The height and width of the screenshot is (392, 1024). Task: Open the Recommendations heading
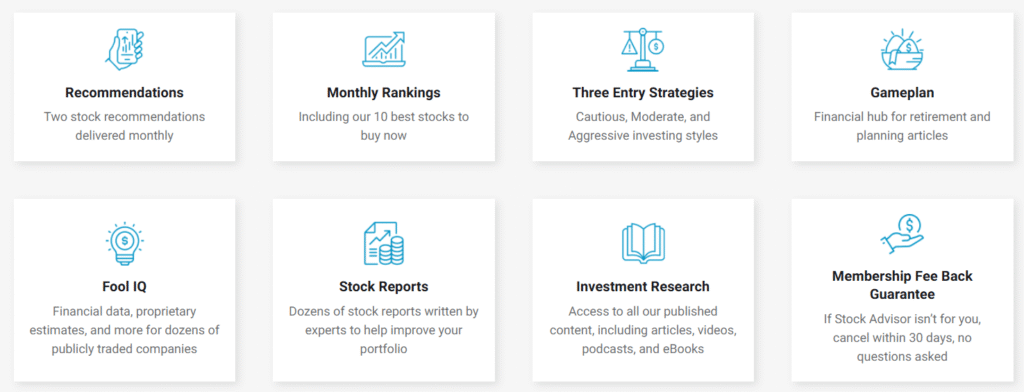[x=124, y=93]
